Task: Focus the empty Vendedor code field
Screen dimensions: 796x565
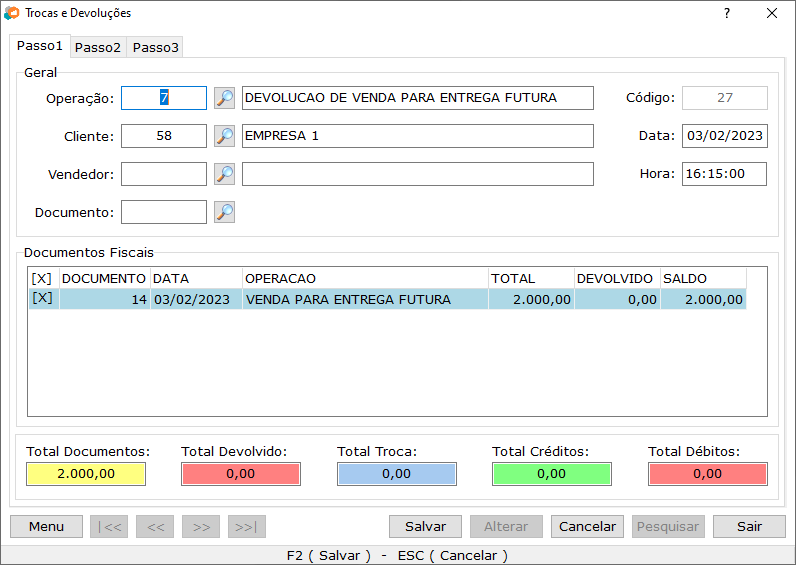Action: [164, 174]
